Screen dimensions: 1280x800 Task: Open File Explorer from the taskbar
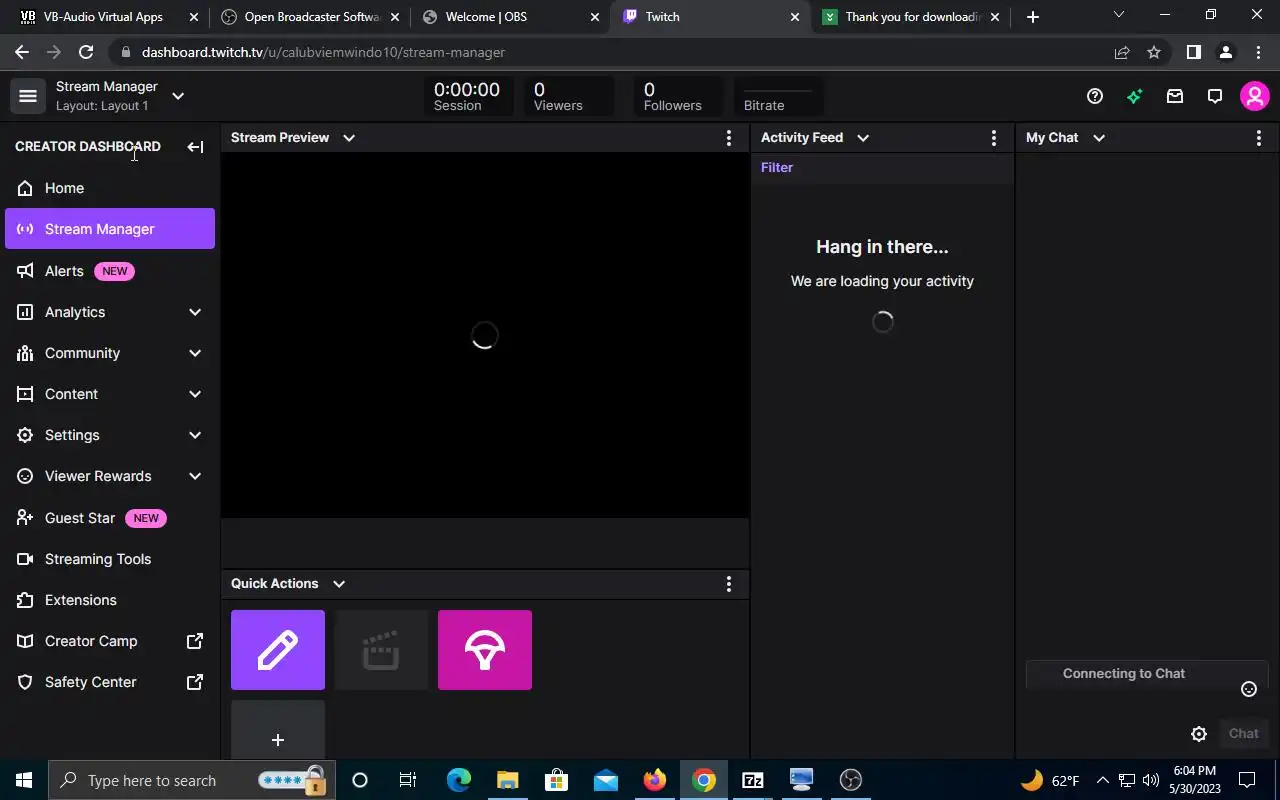click(x=508, y=780)
